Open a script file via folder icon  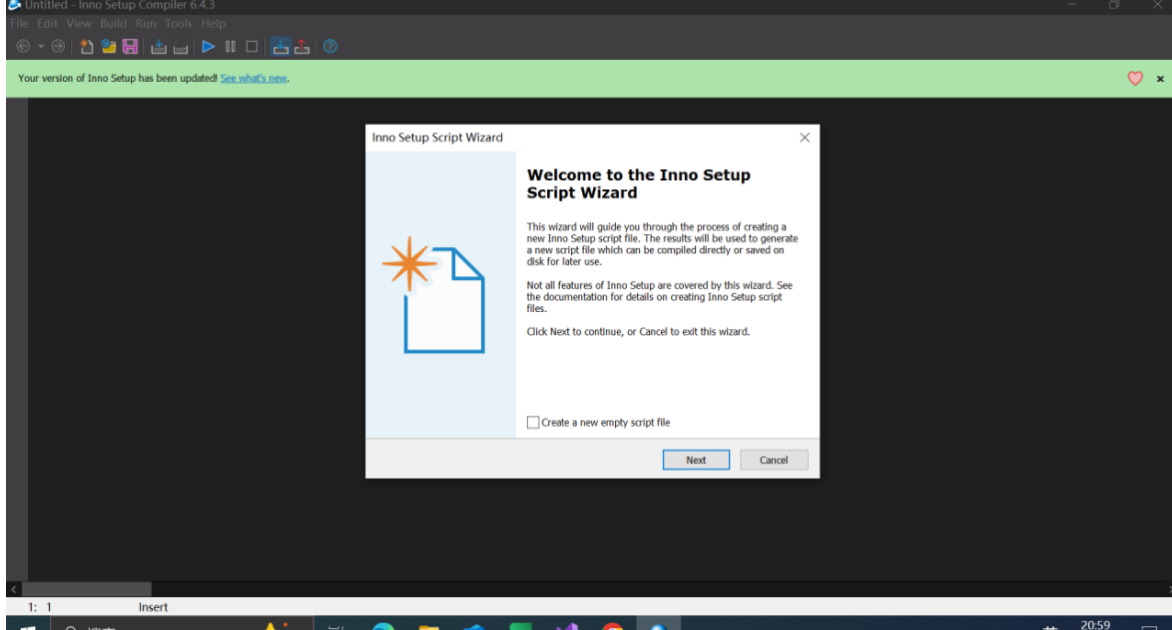[x=108, y=46]
